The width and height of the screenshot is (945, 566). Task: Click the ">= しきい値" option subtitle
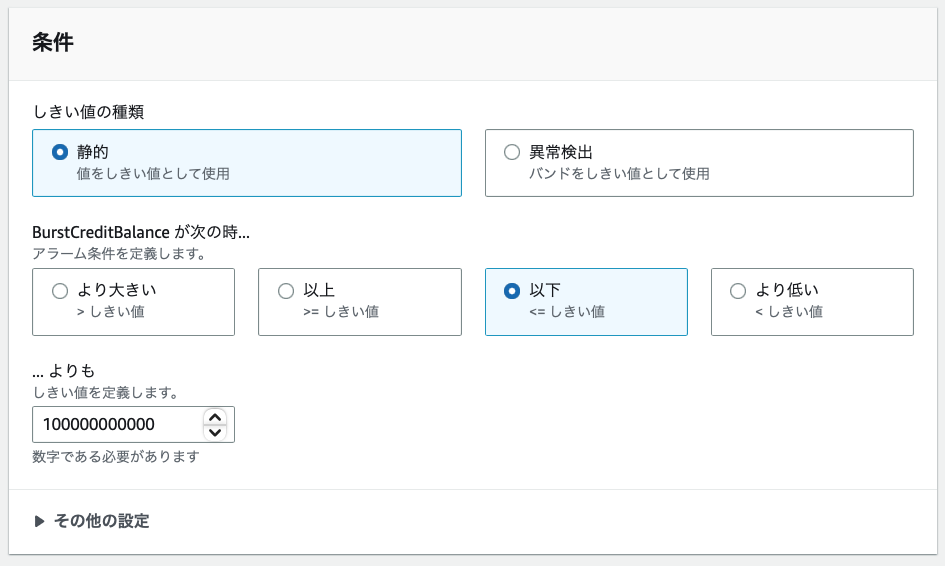pyautogui.click(x=341, y=312)
